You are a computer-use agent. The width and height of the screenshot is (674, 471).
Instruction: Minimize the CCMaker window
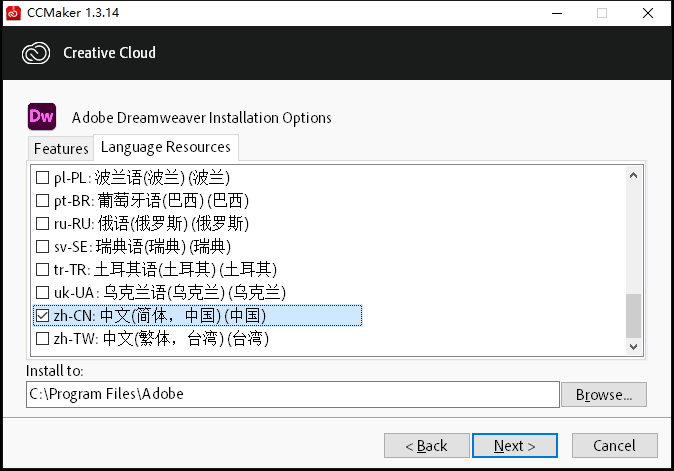pos(557,13)
